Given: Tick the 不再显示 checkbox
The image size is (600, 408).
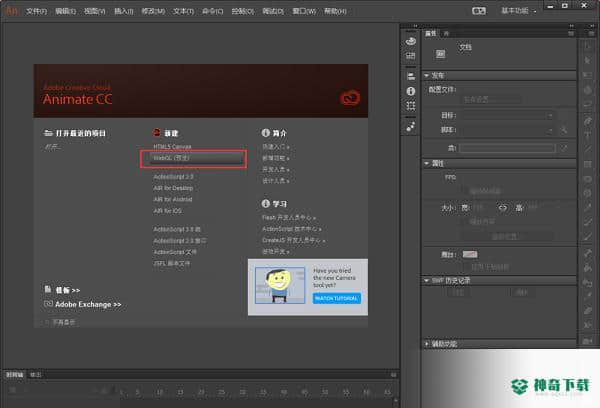Looking at the screenshot, I should [x=47, y=322].
